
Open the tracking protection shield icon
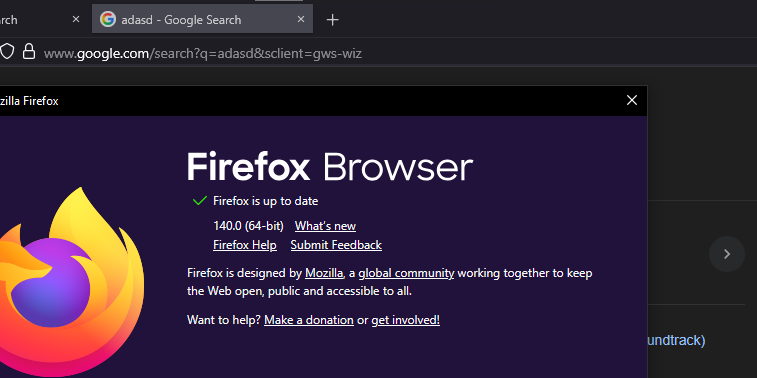tap(6, 51)
